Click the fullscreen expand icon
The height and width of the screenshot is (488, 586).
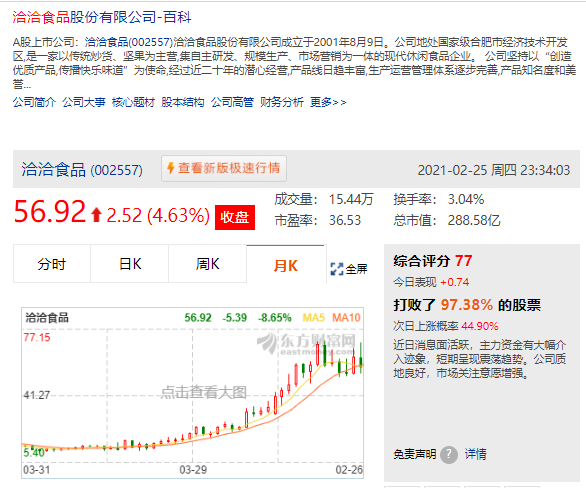click(337, 269)
